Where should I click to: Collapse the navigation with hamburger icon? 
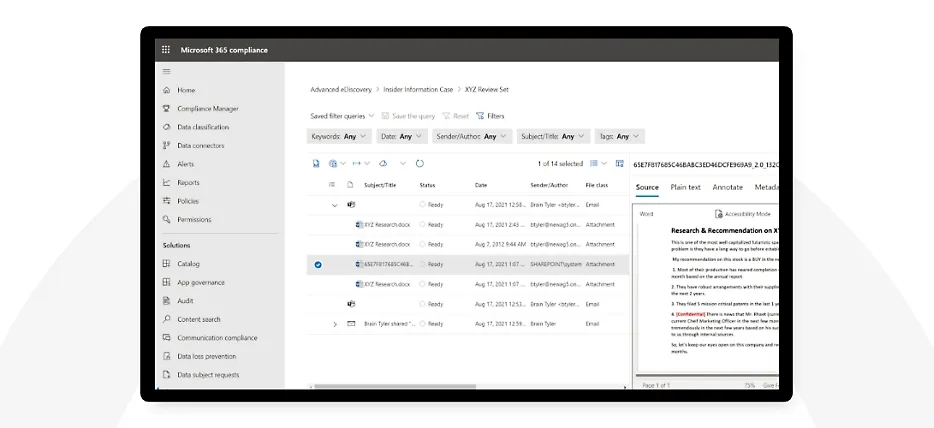(x=166, y=71)
